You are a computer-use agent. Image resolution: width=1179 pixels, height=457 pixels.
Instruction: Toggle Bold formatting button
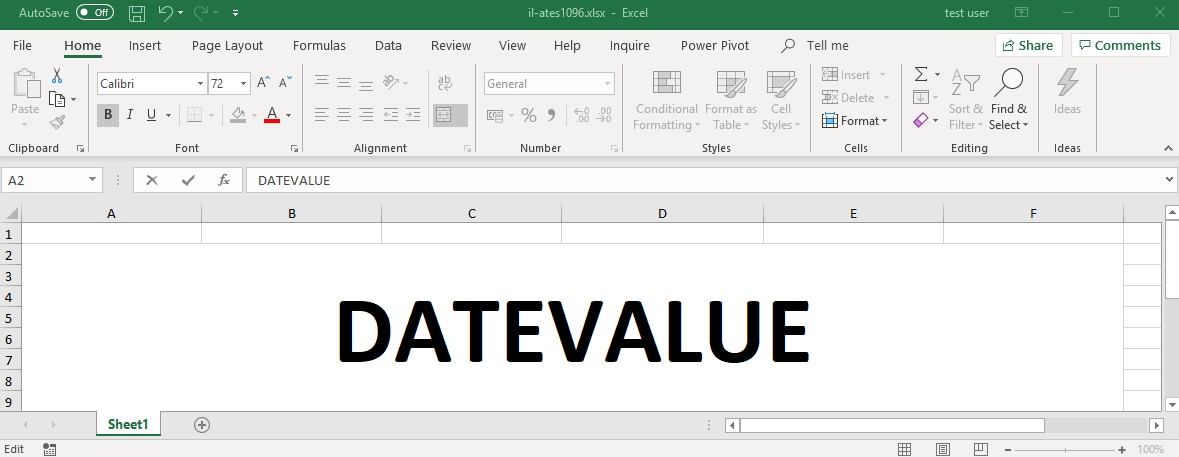pyautogui.click(x=108, y=115)
